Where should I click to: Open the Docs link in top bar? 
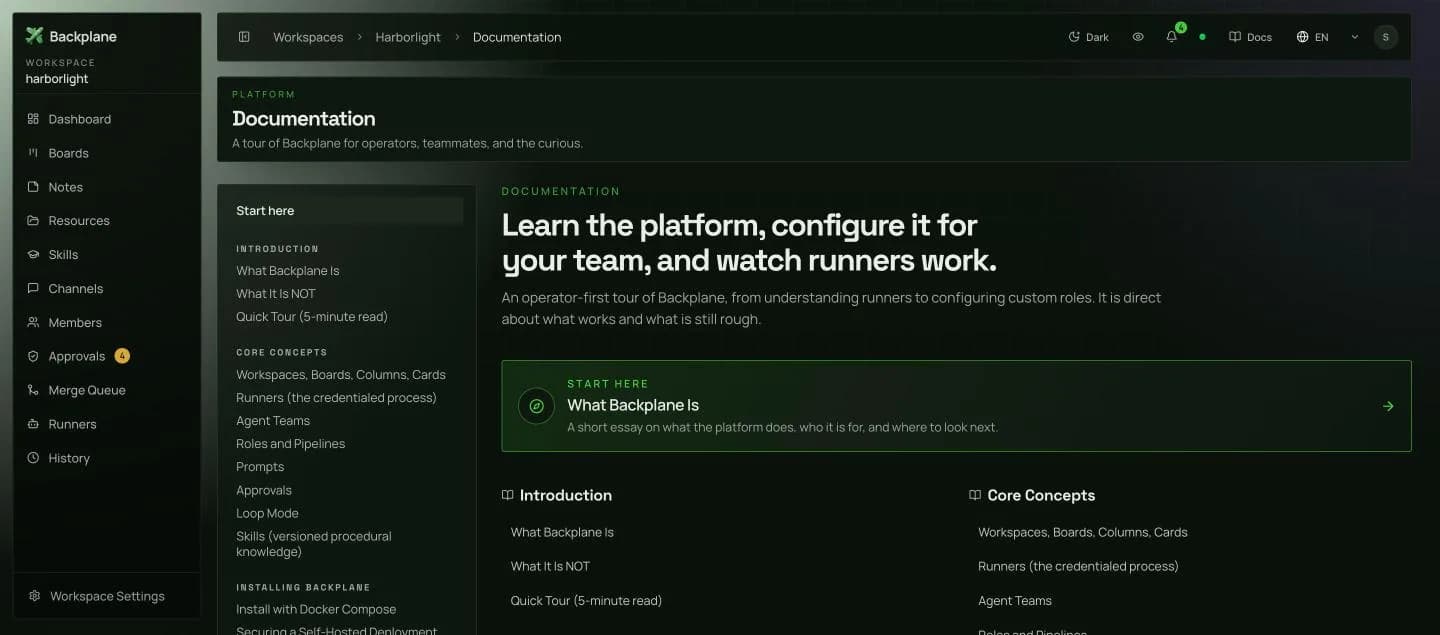1251,37
